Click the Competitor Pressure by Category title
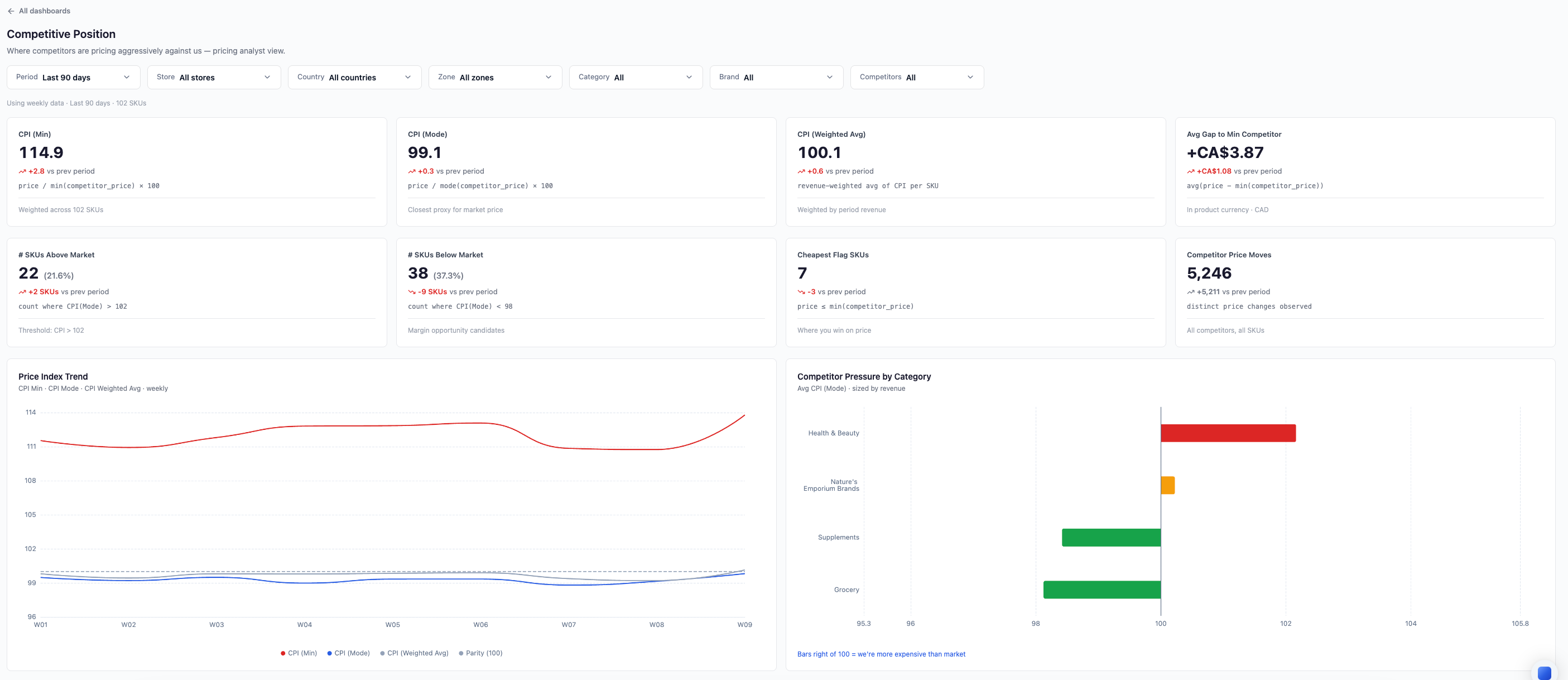1568x680 pixels. tap(864, 377)
